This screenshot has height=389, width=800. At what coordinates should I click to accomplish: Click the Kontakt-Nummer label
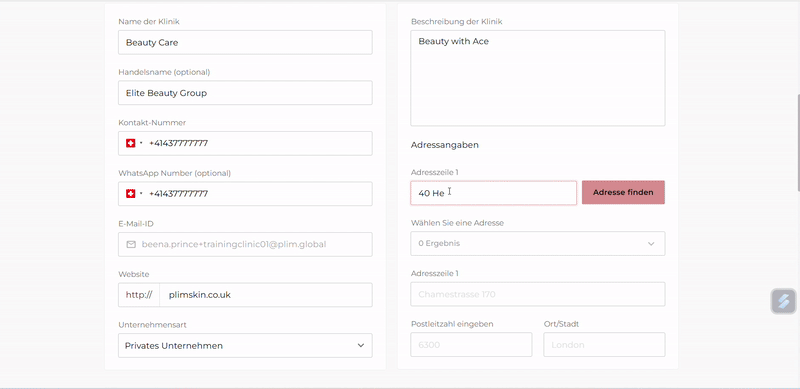click(152, 123)
